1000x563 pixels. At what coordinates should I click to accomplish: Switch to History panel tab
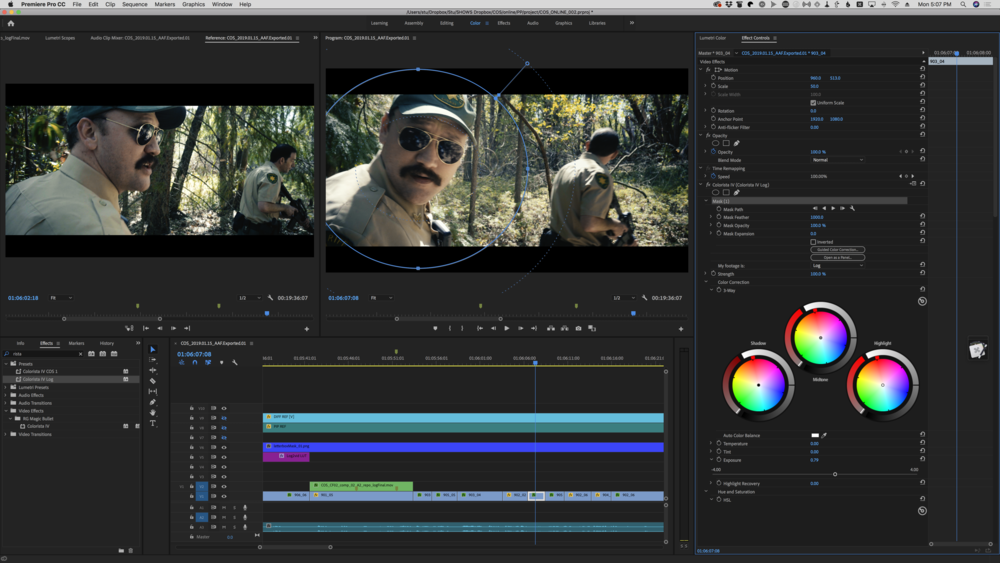[107, 343]
